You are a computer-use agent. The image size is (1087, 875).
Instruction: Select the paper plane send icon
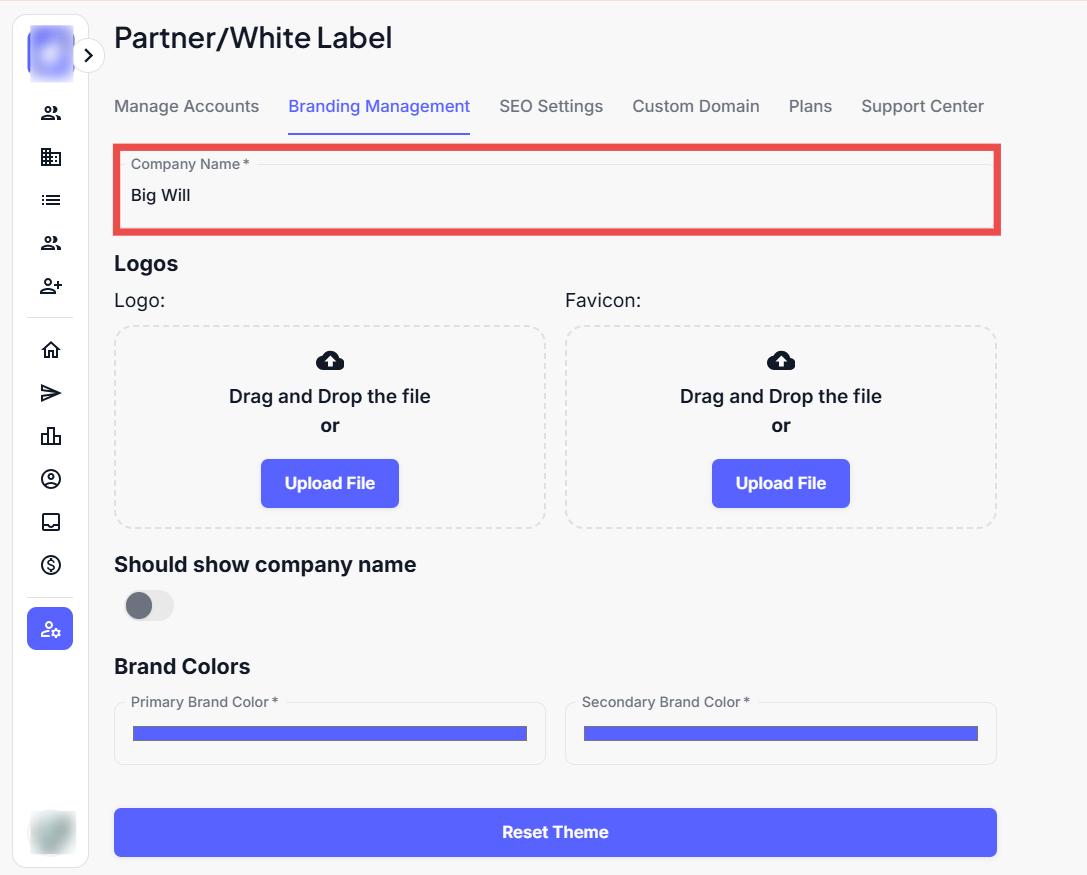(x=50, y=393)
